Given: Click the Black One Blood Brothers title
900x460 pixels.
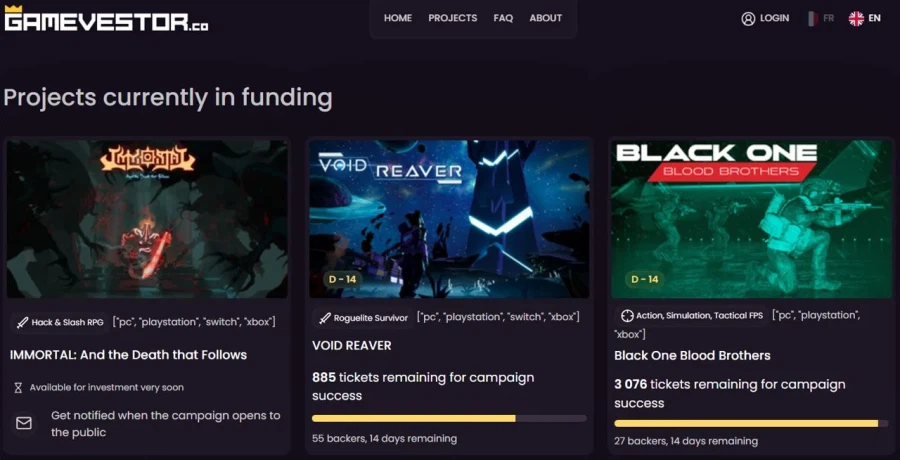Looking at the screenshot, I should point(692,355).
